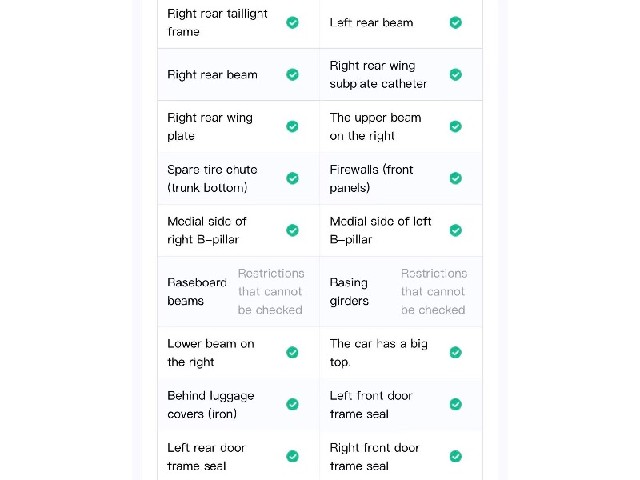
Task: Select the green checkmark for Right rear beam
Action: [292, 75]
